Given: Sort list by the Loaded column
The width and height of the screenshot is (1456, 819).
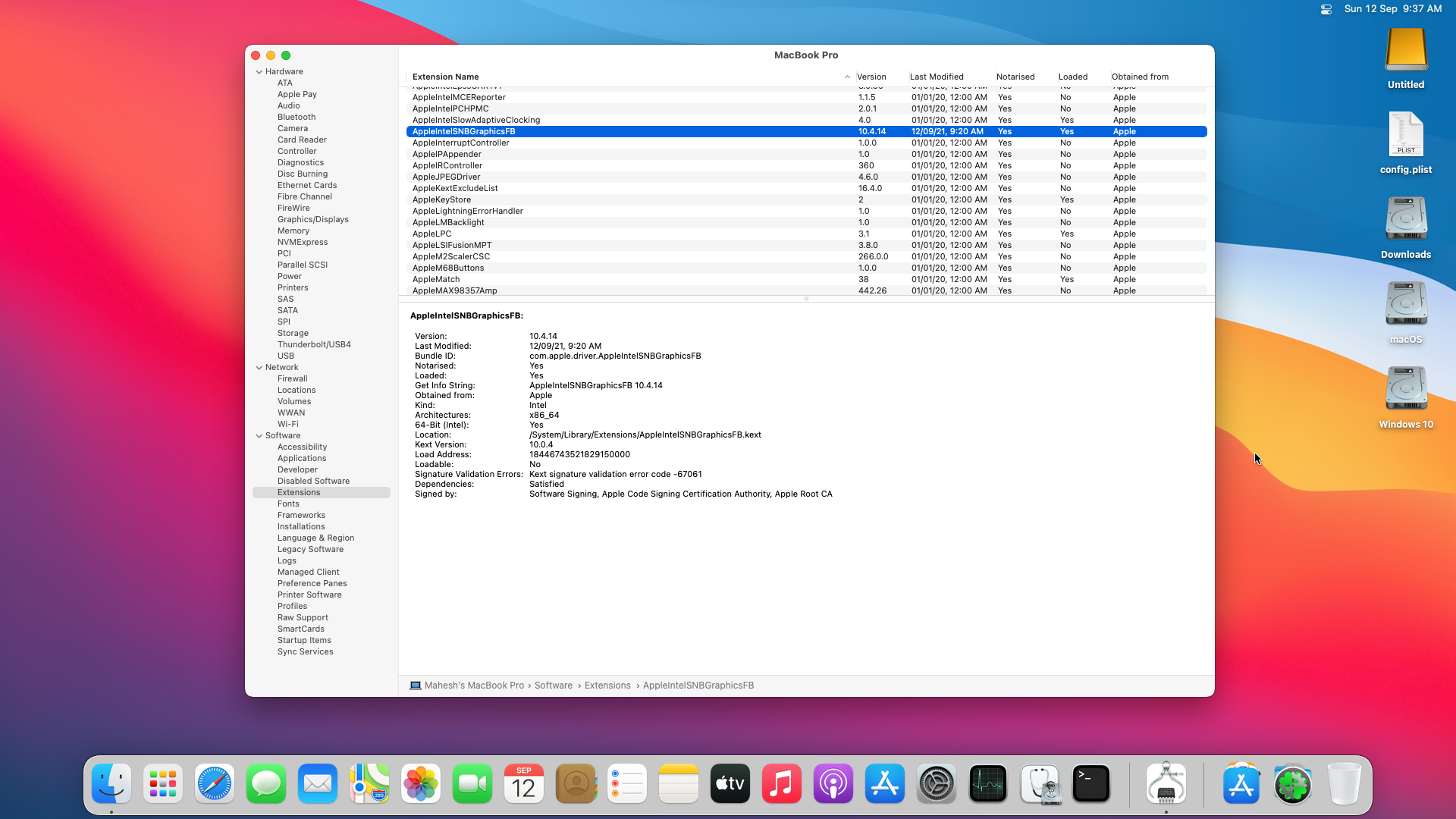Looking at the screenshot, I should [1072, 77].
